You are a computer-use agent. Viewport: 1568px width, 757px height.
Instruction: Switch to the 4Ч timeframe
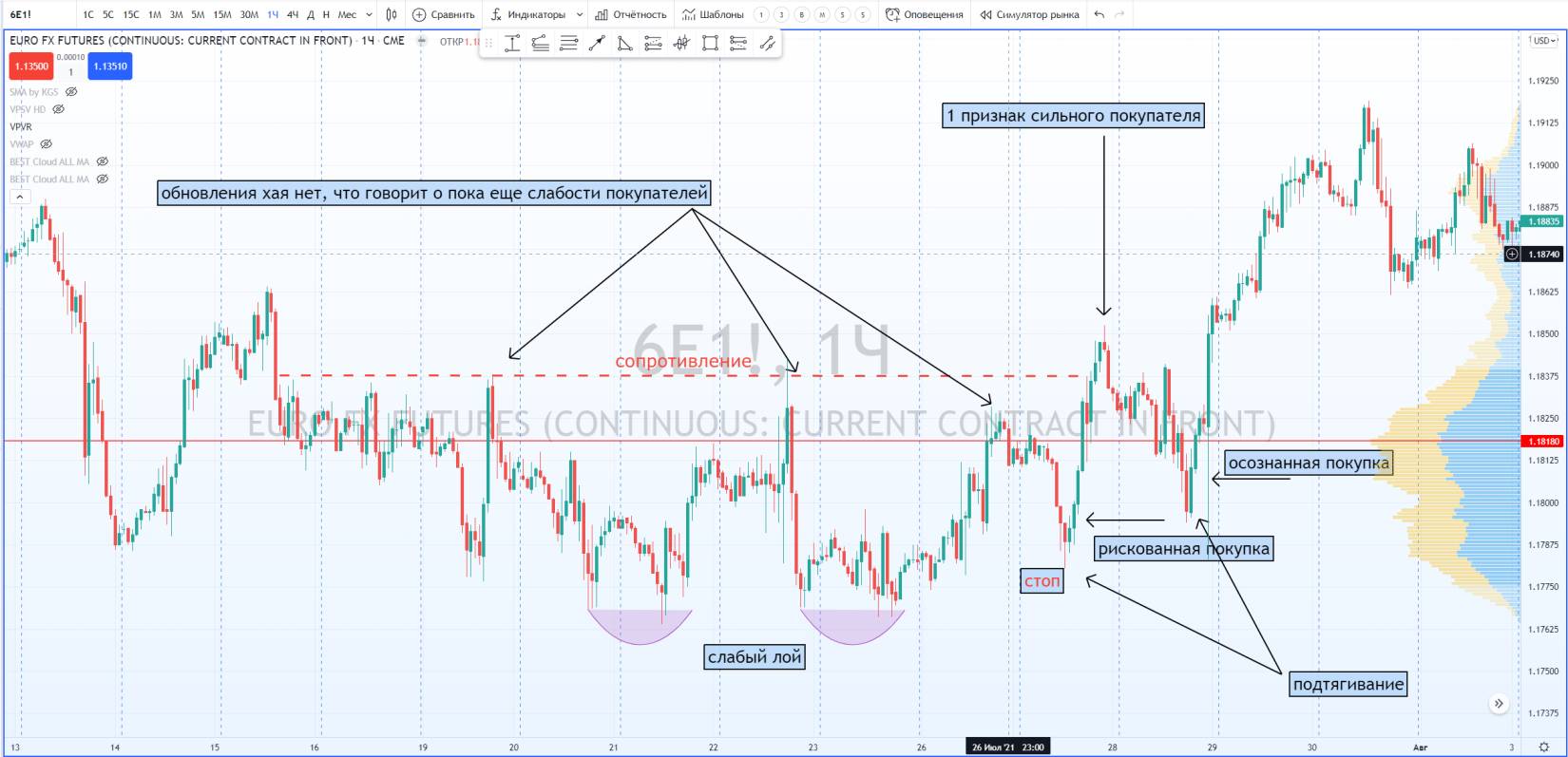click(292, 14)
